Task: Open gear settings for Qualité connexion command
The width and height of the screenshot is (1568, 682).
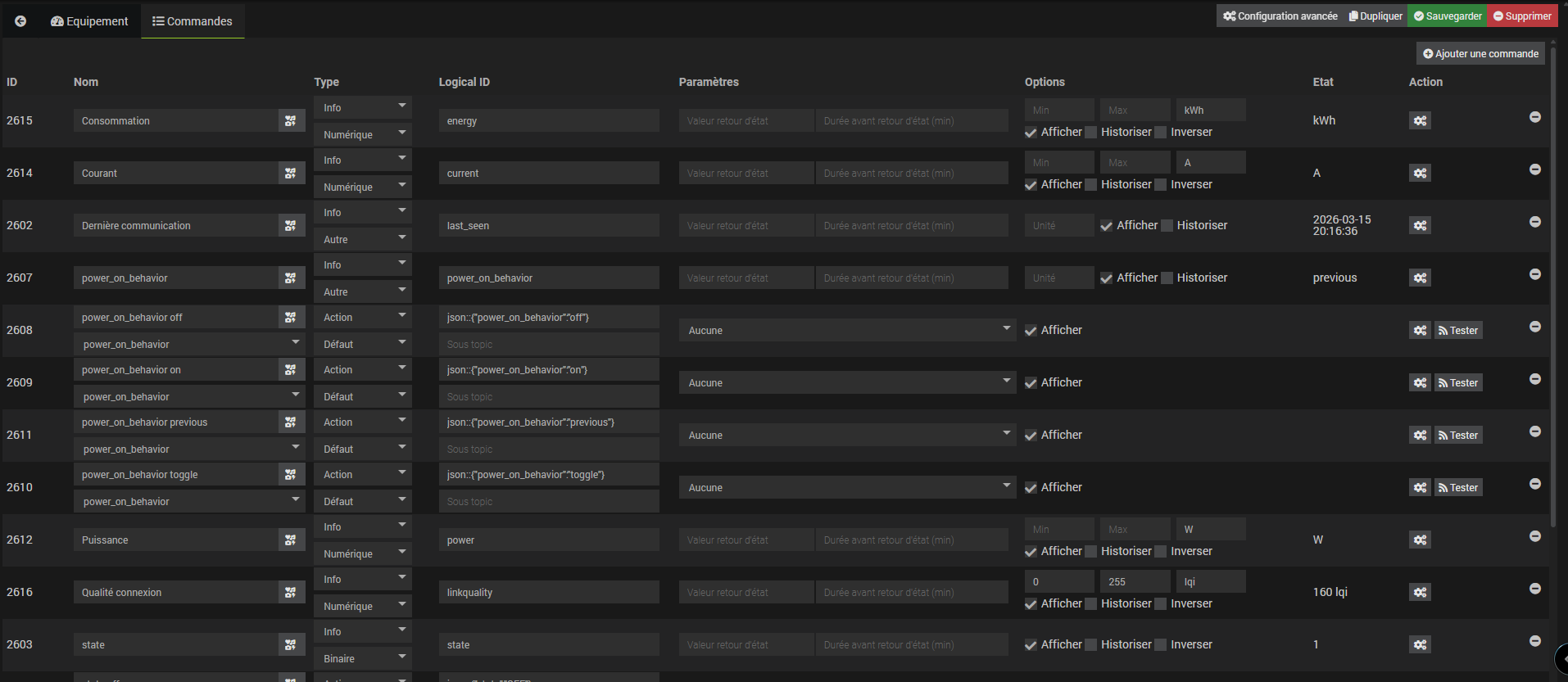Action: 1420,592
